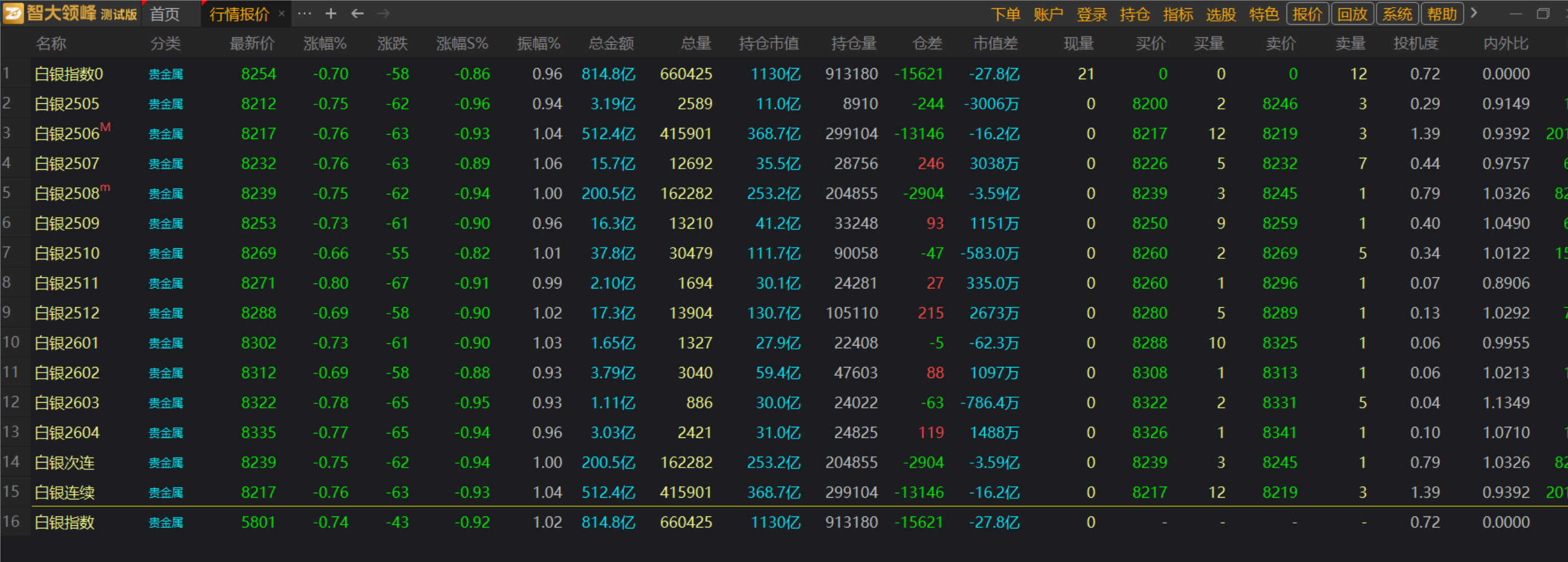This screenshot has width=1568, height=562.
Task: Select the 白银次连 row
Action: click(x=784, y=462)
